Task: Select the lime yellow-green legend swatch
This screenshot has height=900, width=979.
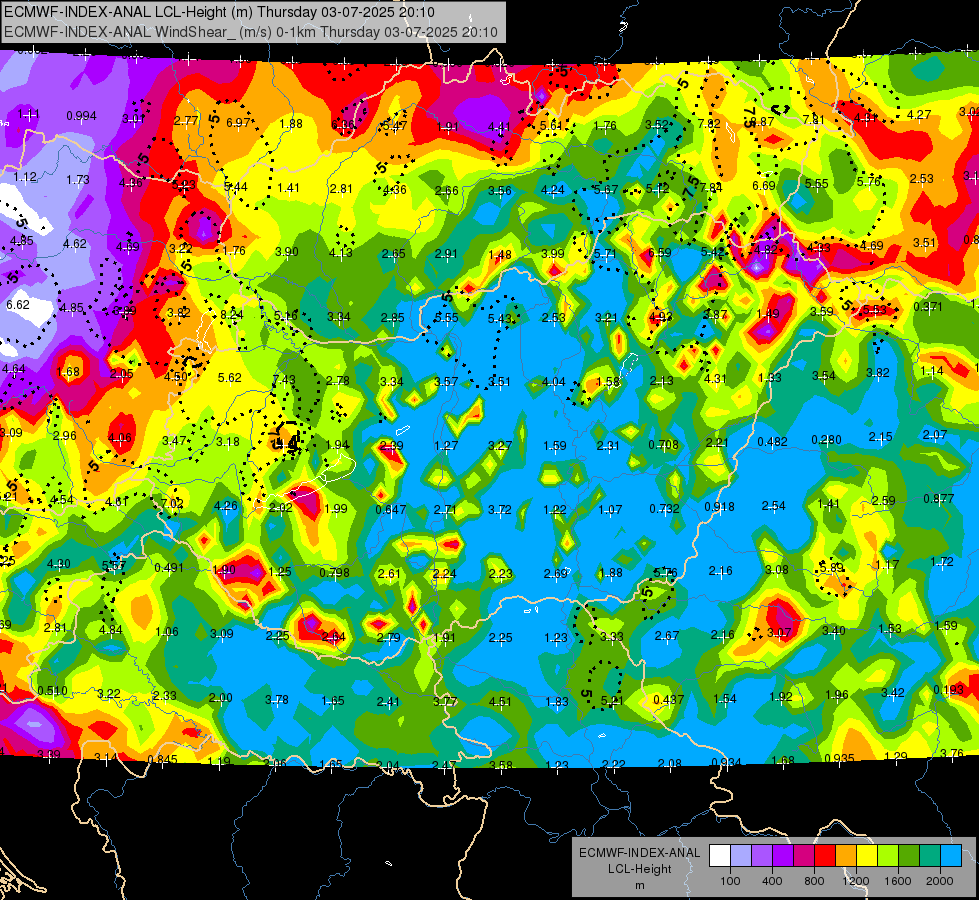Action: point(888,856)
